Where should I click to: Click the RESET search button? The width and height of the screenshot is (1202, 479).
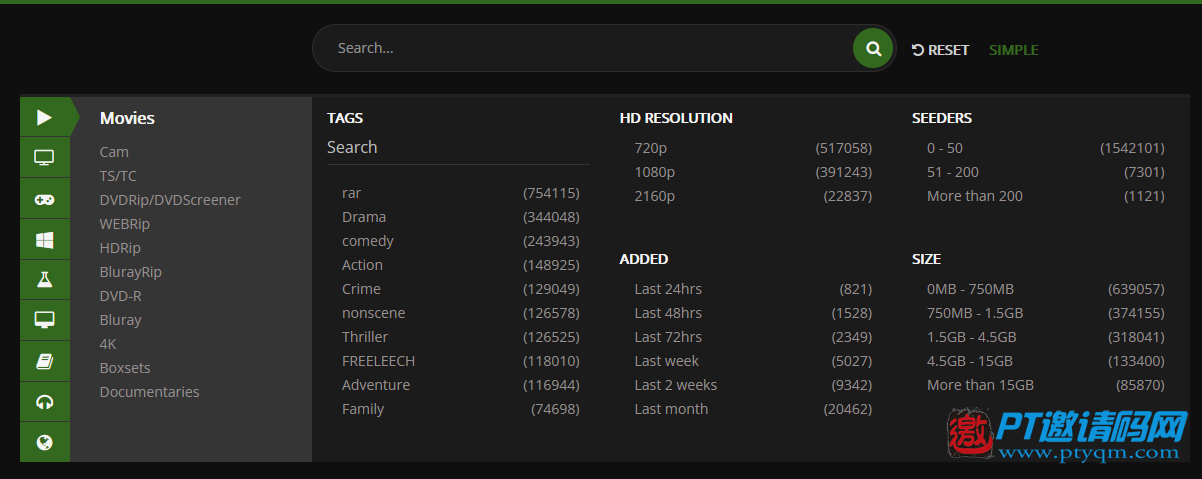pos(941,50)
